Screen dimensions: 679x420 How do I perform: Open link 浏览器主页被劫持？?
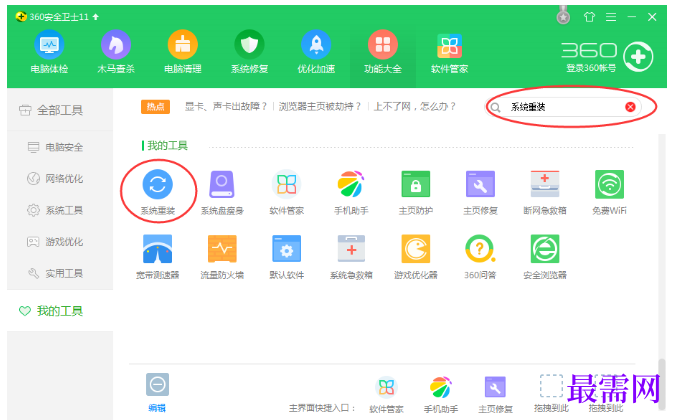[320, 107]
